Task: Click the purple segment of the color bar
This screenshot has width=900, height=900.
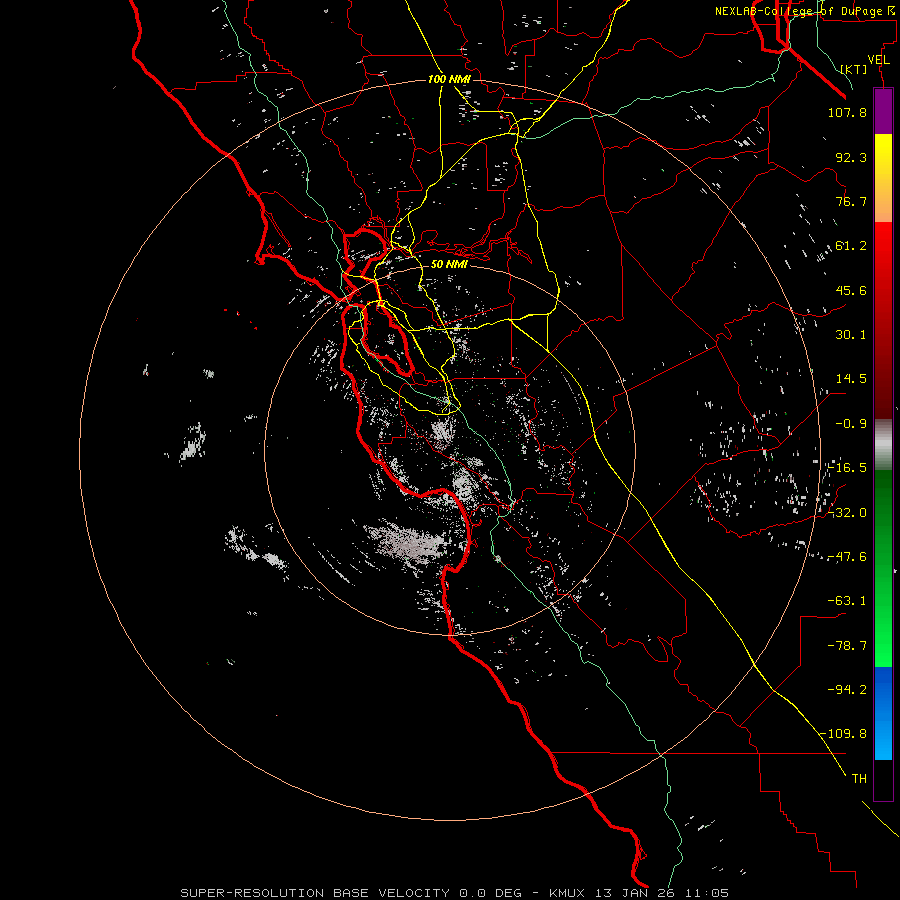Action: pos(883,111)
